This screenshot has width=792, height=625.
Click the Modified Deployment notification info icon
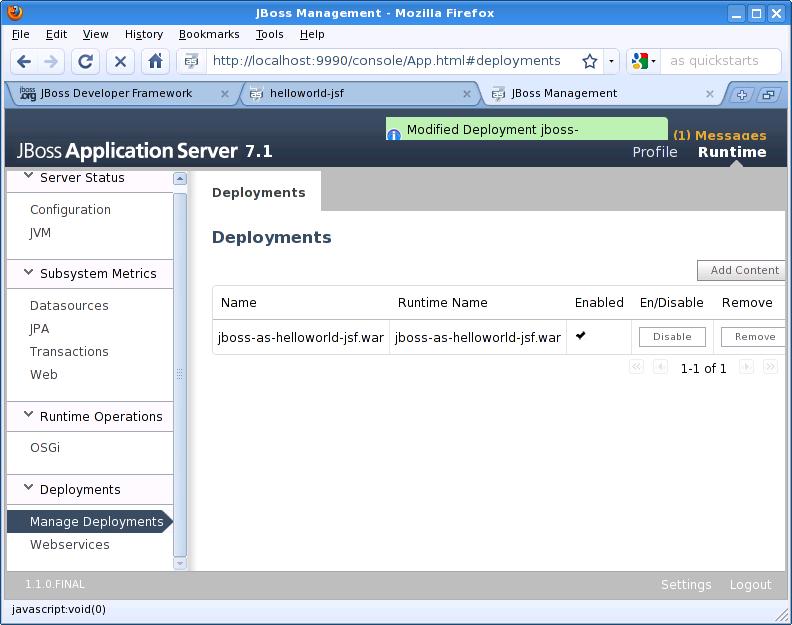pos(393,135)
